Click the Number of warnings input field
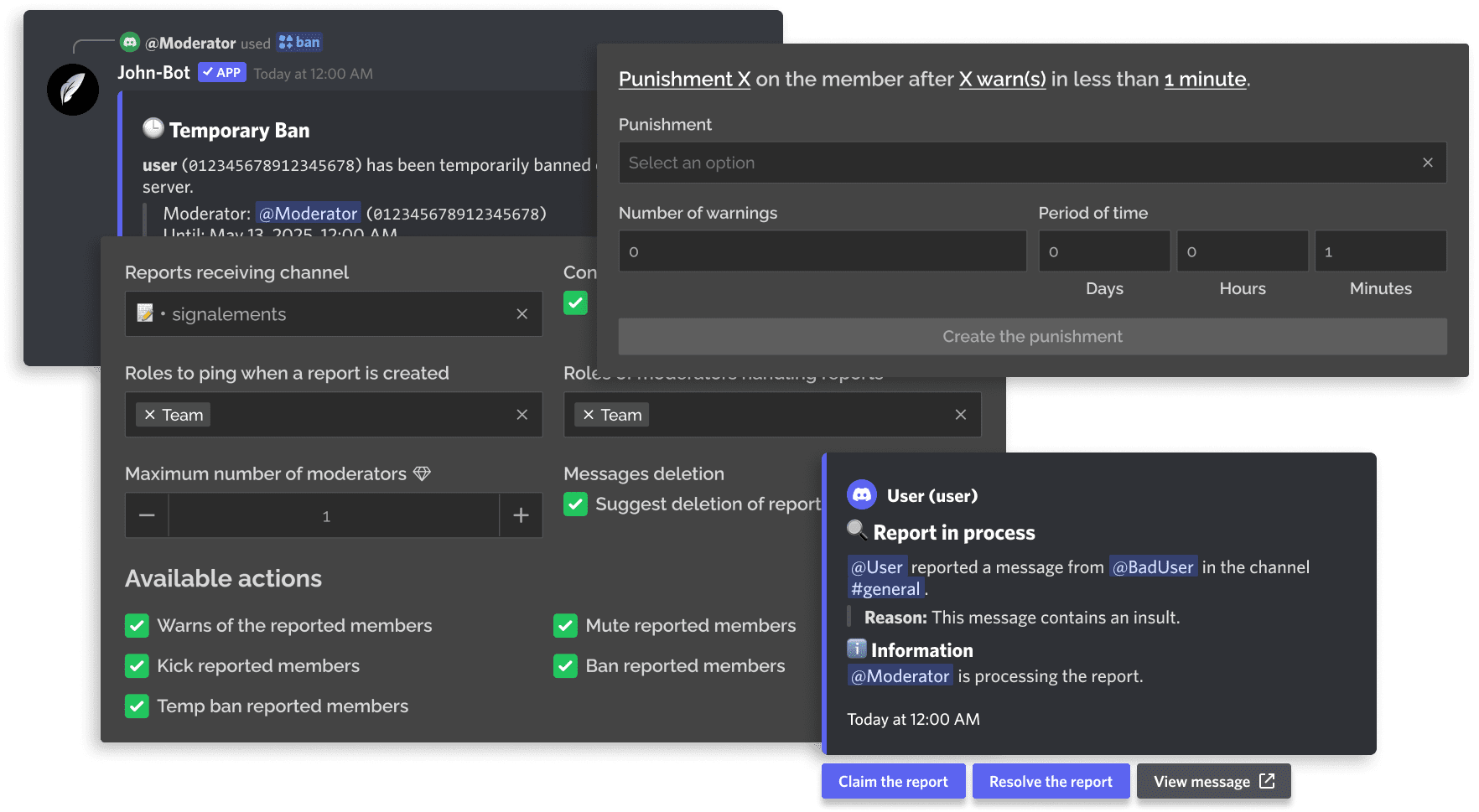 click(822, 251)
